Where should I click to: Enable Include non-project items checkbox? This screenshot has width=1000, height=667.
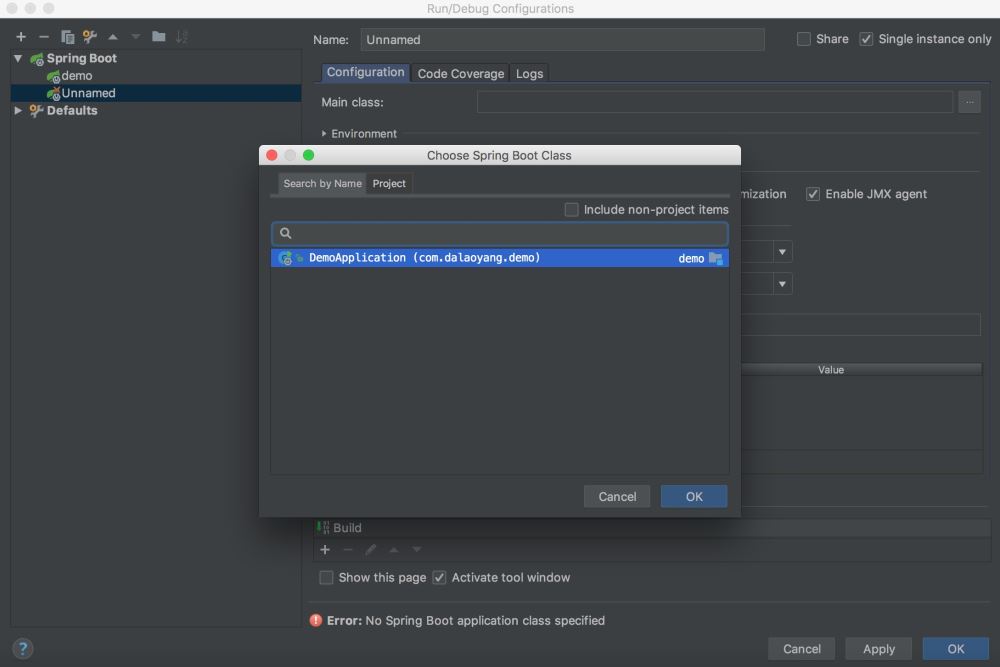coord(572,210)
